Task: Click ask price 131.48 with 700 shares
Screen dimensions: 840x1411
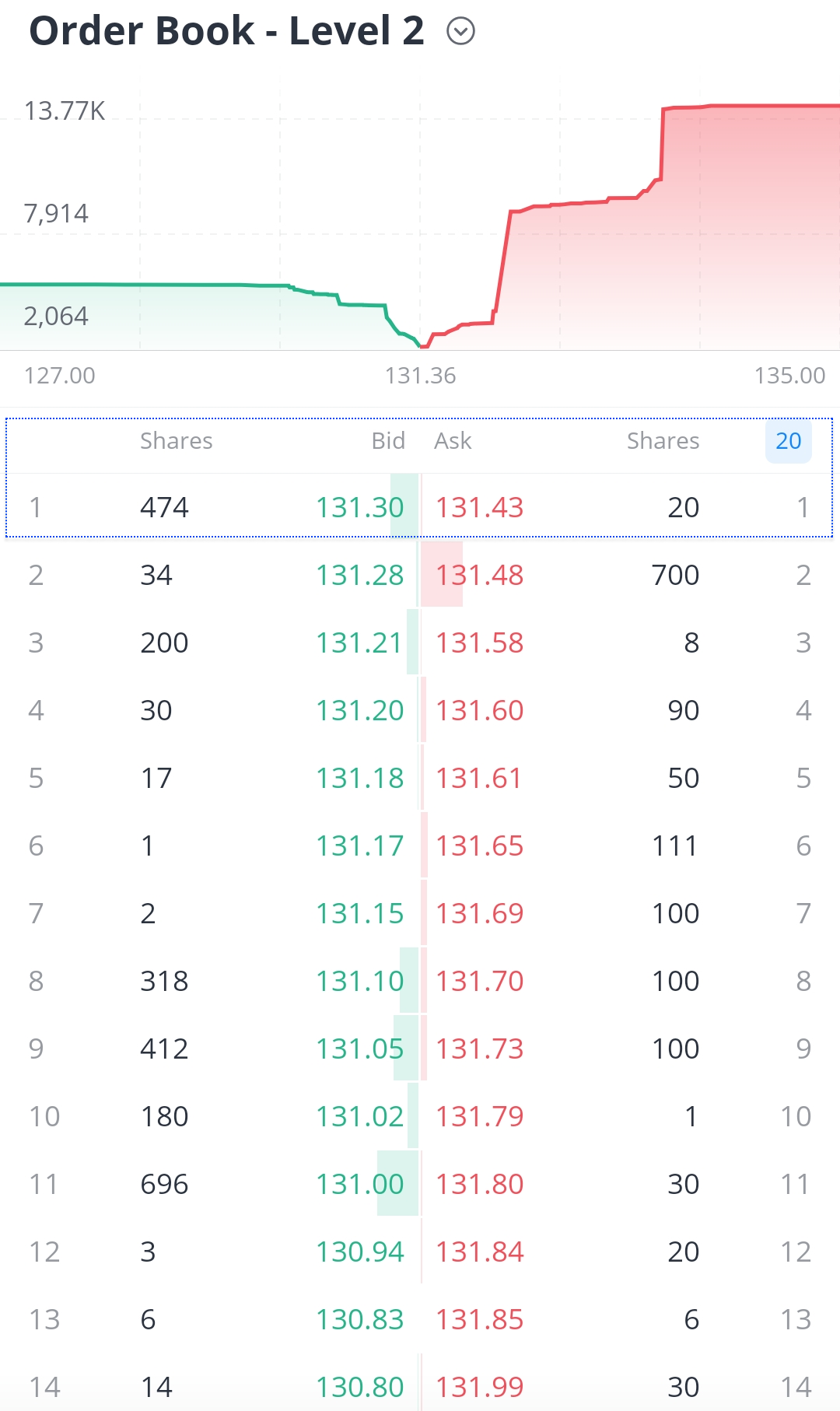Action: click(479, 575)
